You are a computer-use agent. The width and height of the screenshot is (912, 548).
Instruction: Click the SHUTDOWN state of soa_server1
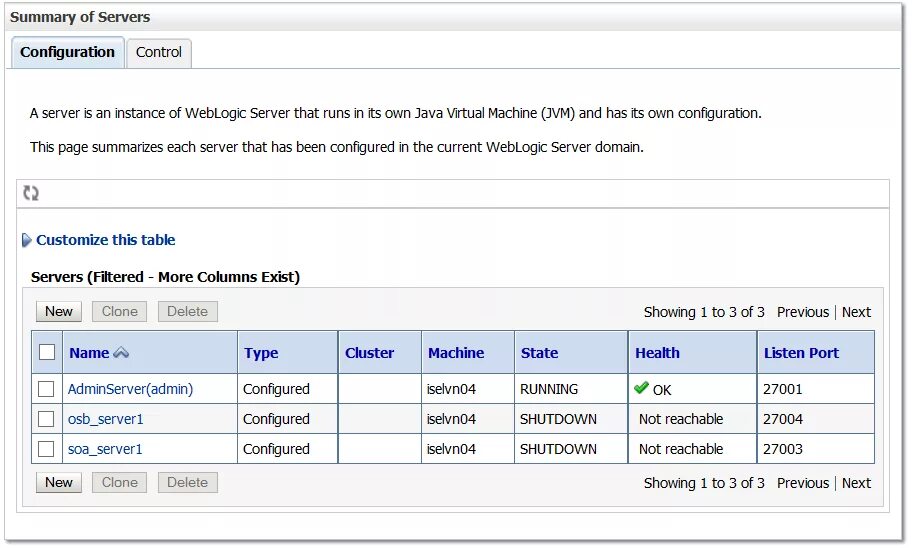tap(558, 449)
